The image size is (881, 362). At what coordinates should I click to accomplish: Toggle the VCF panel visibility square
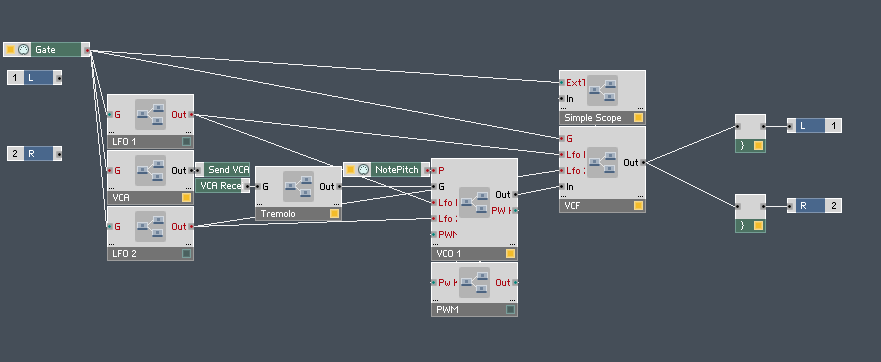click(638, 206)
